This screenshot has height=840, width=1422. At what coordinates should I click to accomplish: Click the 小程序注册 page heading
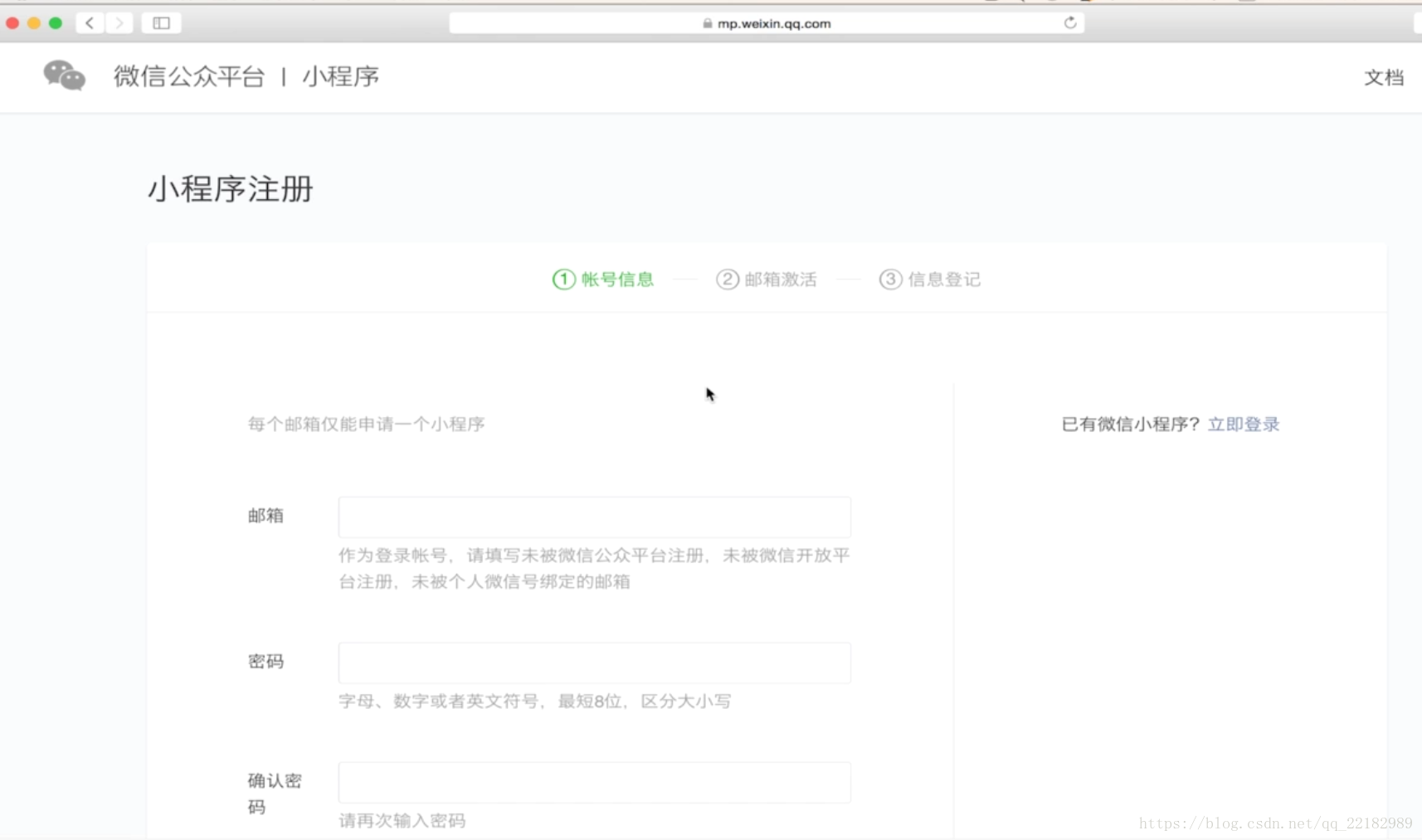click(231, 189)
